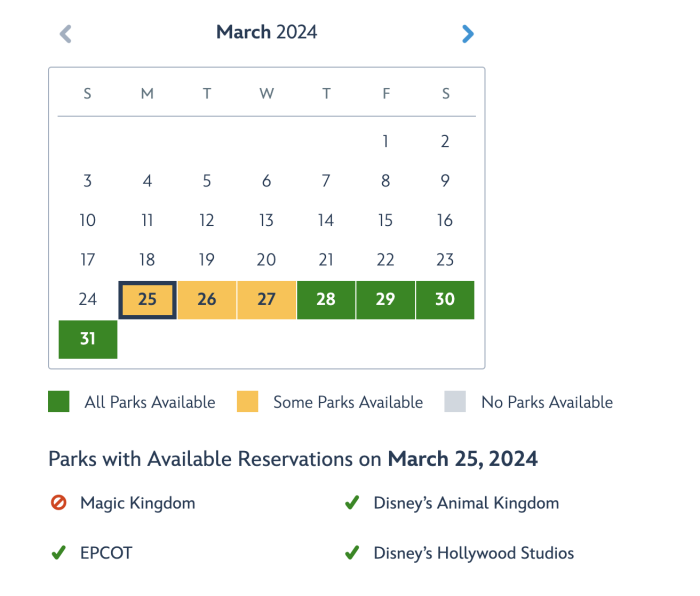Click the March 2024 month heading

267,32
